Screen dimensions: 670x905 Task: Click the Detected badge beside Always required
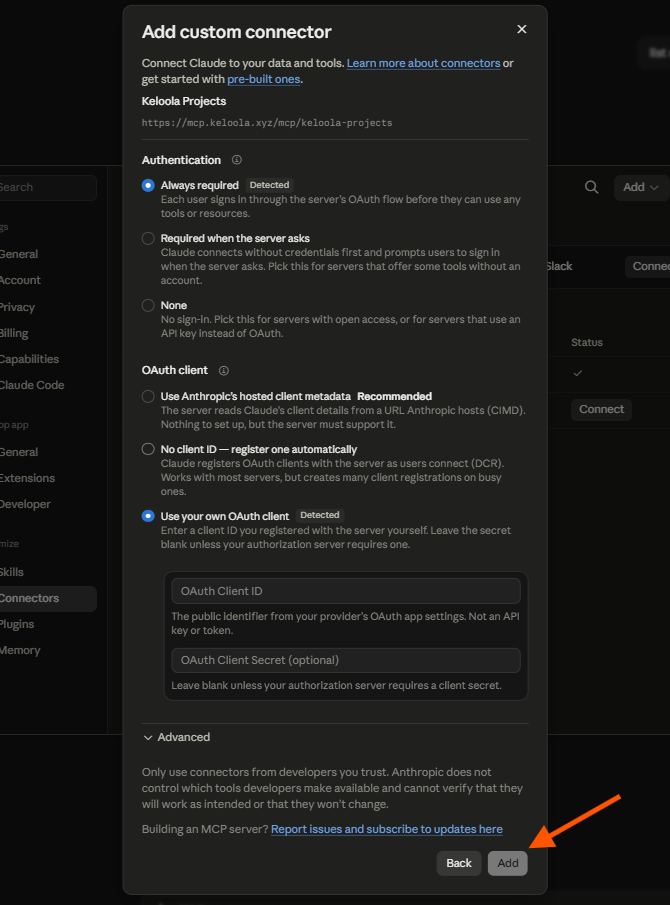pos(270,185)
